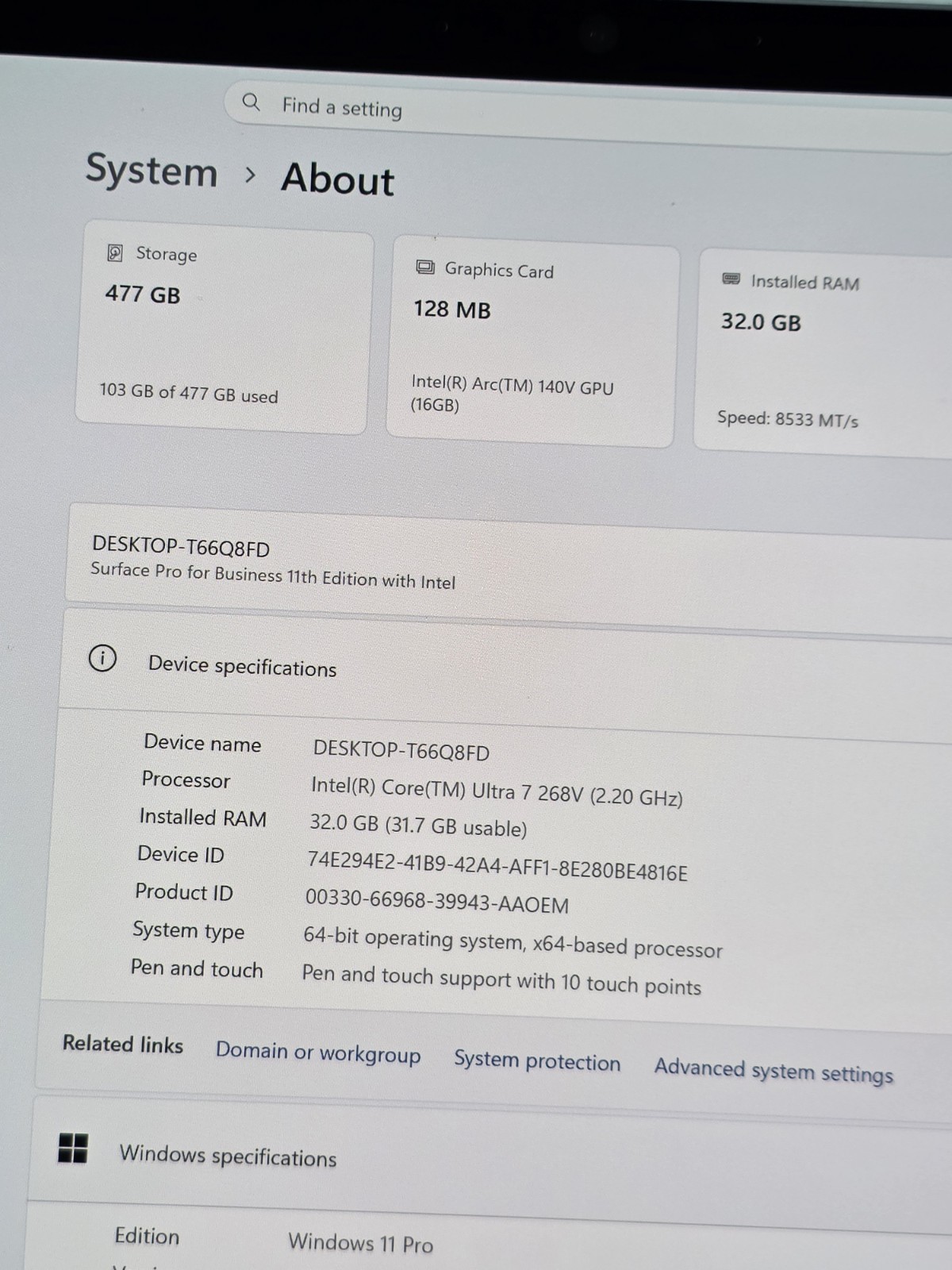Open the Installed RAM 32.0 GB card
Screen dimensions: 952x1270
pyautogui.click(x=823, y=353)
